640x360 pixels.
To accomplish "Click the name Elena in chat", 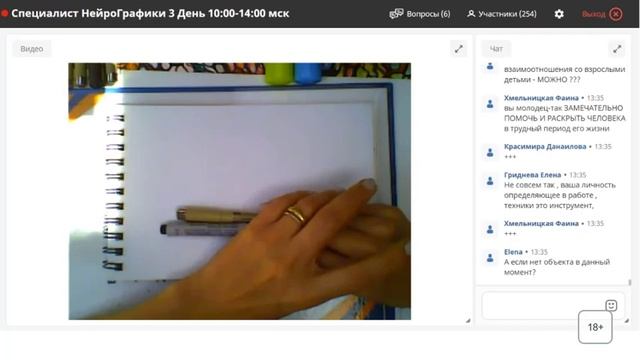I will [513, 252].
